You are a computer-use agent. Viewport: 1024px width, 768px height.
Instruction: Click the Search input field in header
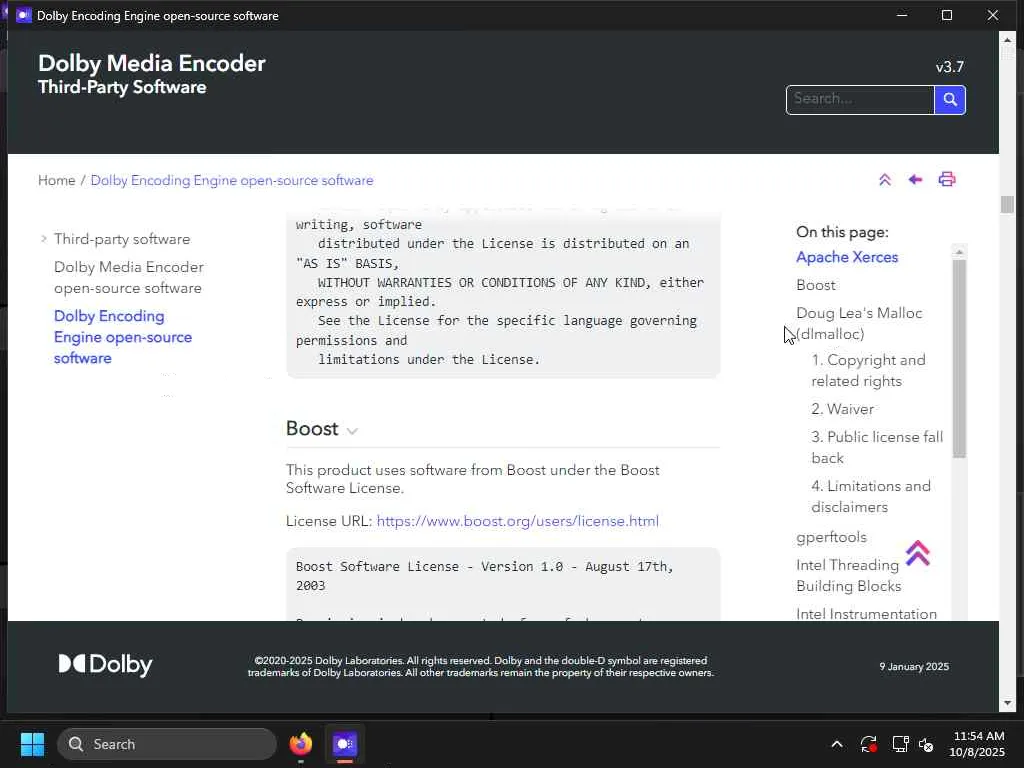[x=860, y=100]
